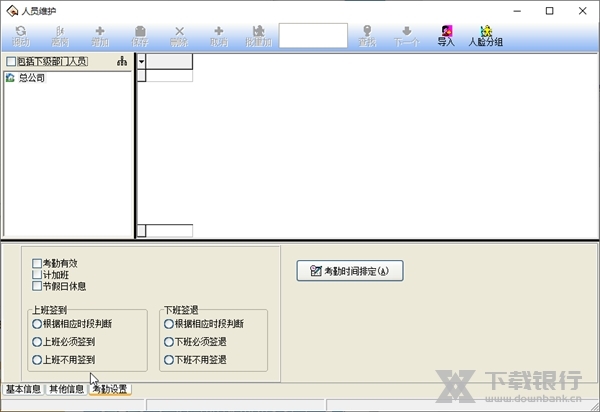The height and width of the screenshot is (412, 600).
Task: Select 根据相应时段判断 under 上班签到
Action: tap(37, 324)
